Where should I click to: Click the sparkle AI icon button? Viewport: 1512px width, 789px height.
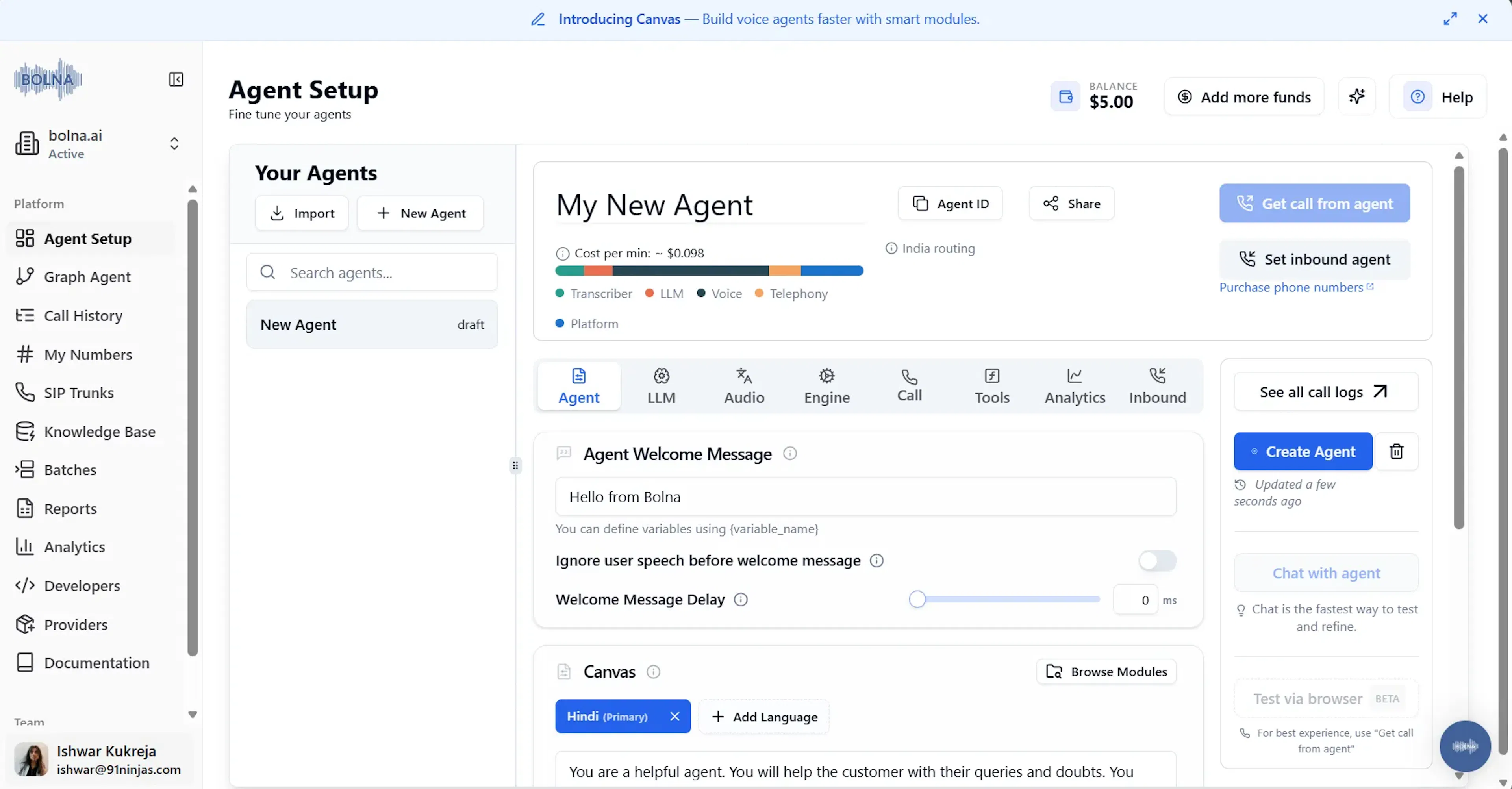(x=1356, y=96)
